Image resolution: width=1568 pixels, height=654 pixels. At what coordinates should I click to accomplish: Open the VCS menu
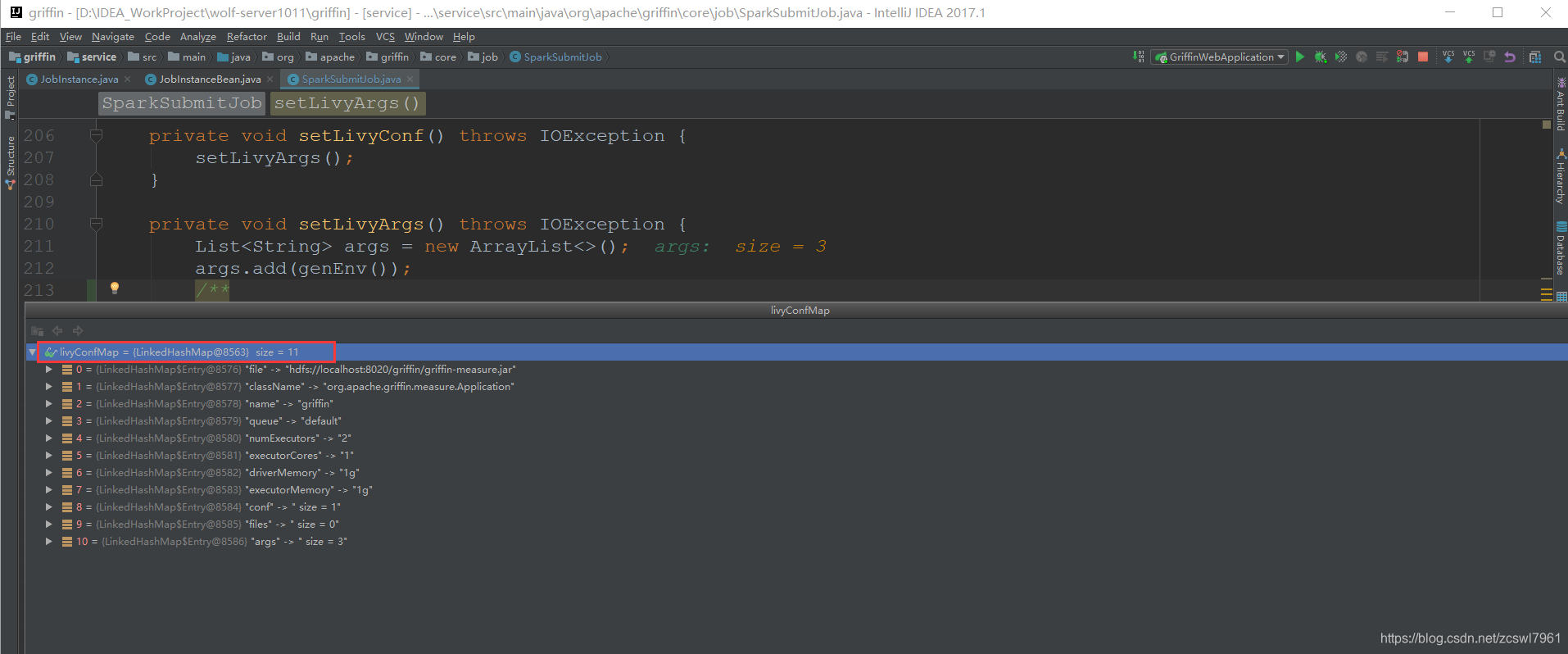coord(385,37)
